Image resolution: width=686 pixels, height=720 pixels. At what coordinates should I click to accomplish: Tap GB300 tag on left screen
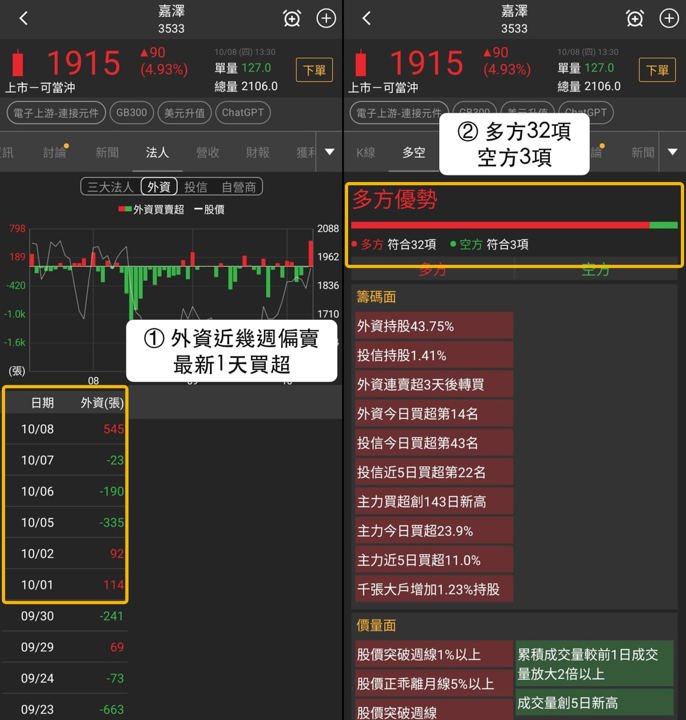click(131, 113)
